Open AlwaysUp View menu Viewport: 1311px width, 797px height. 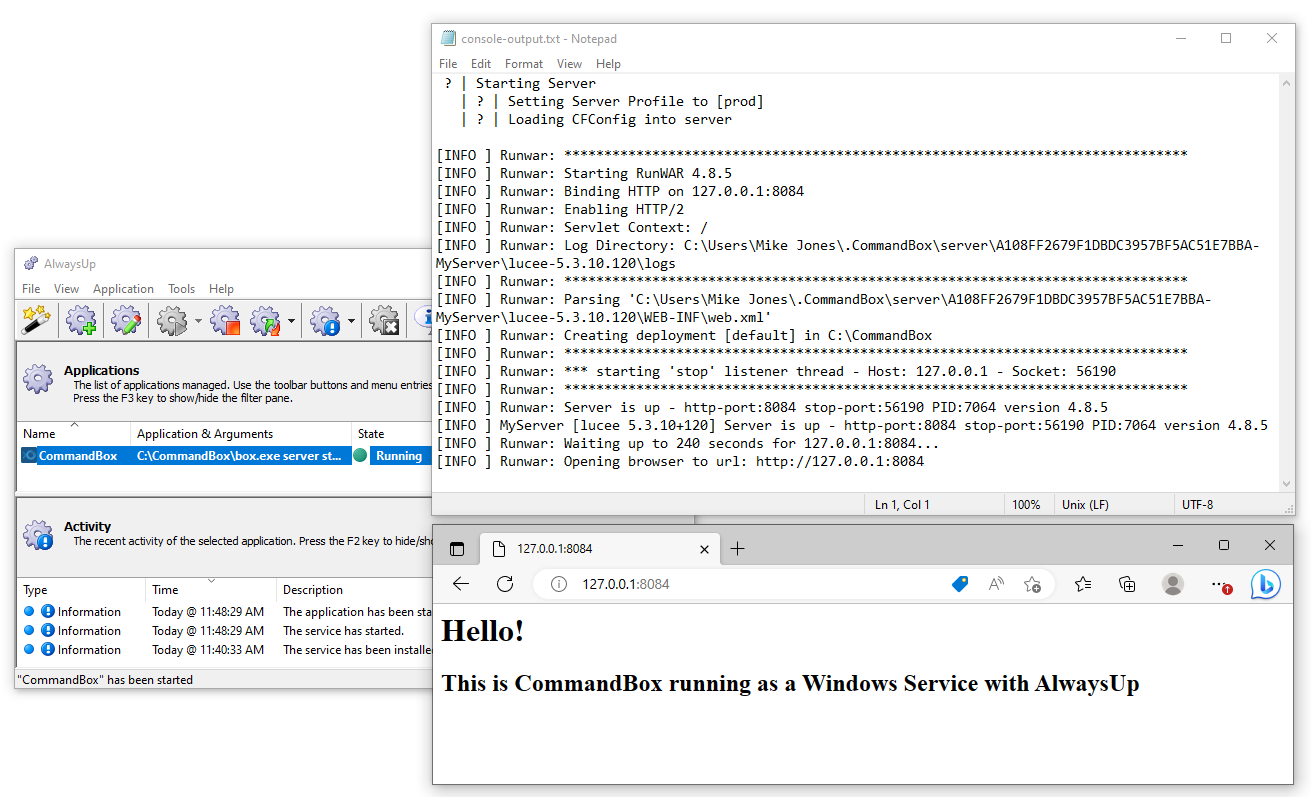(x=66, y=289)
